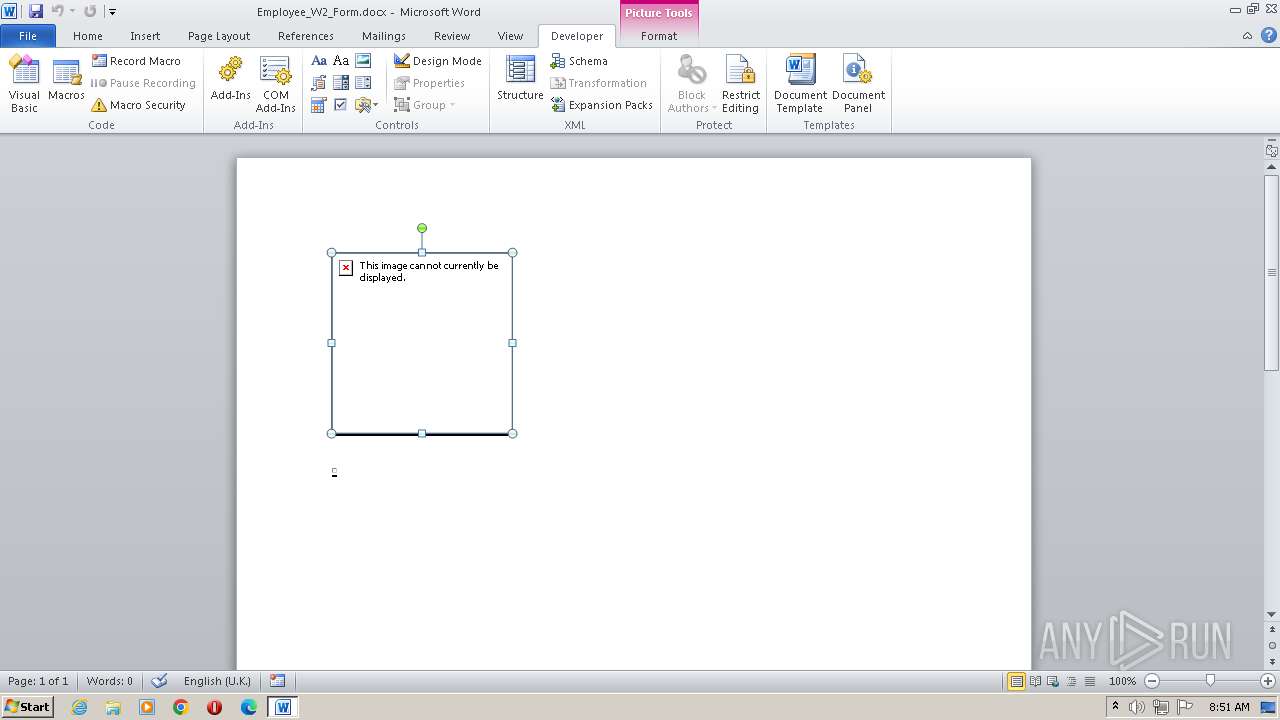Insert Building Block Gallery control
This screenshot has height=720, width=1280.
coord(319,83)
